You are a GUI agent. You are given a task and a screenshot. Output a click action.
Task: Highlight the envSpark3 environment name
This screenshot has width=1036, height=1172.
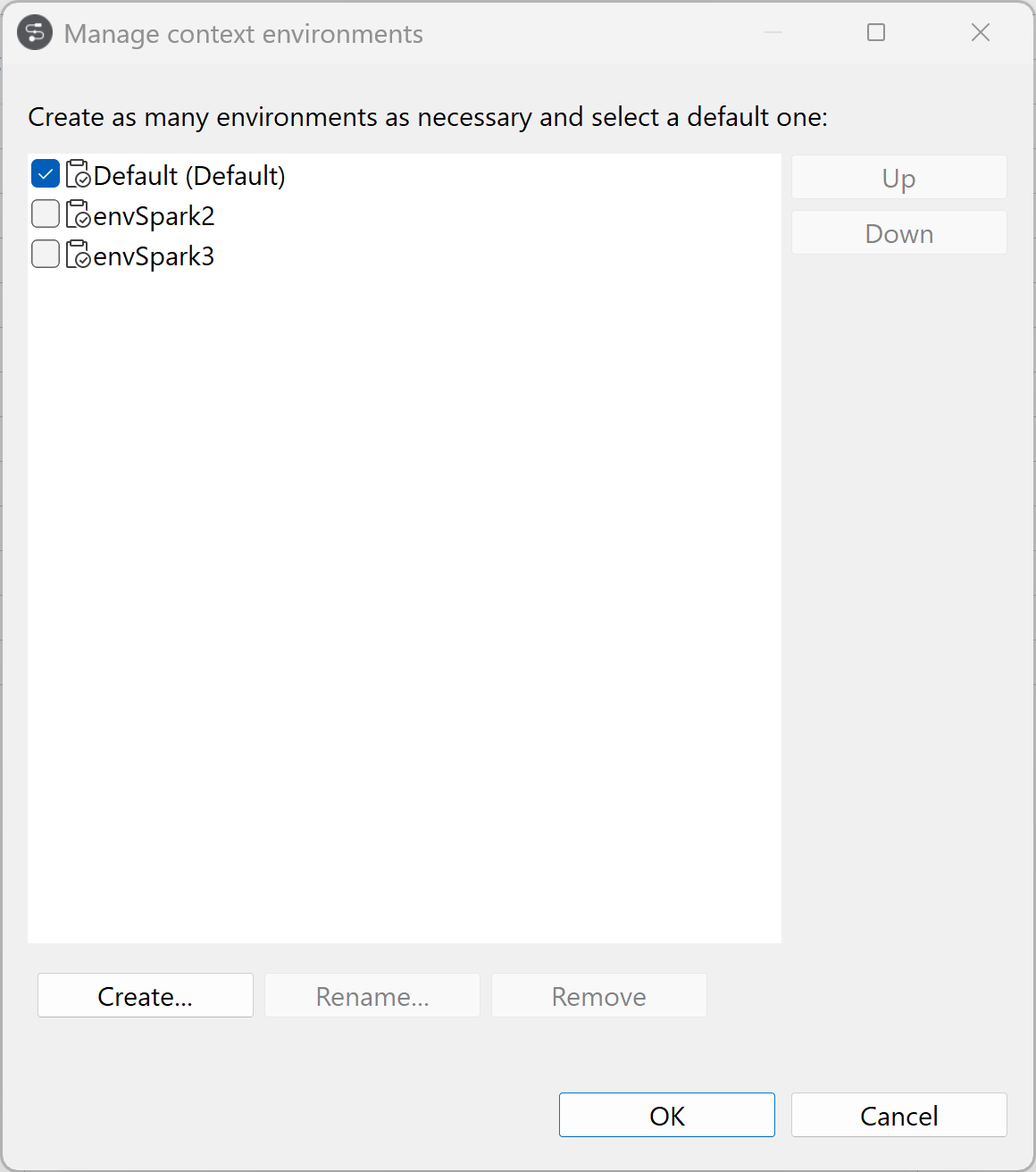[x=154, y=256]
